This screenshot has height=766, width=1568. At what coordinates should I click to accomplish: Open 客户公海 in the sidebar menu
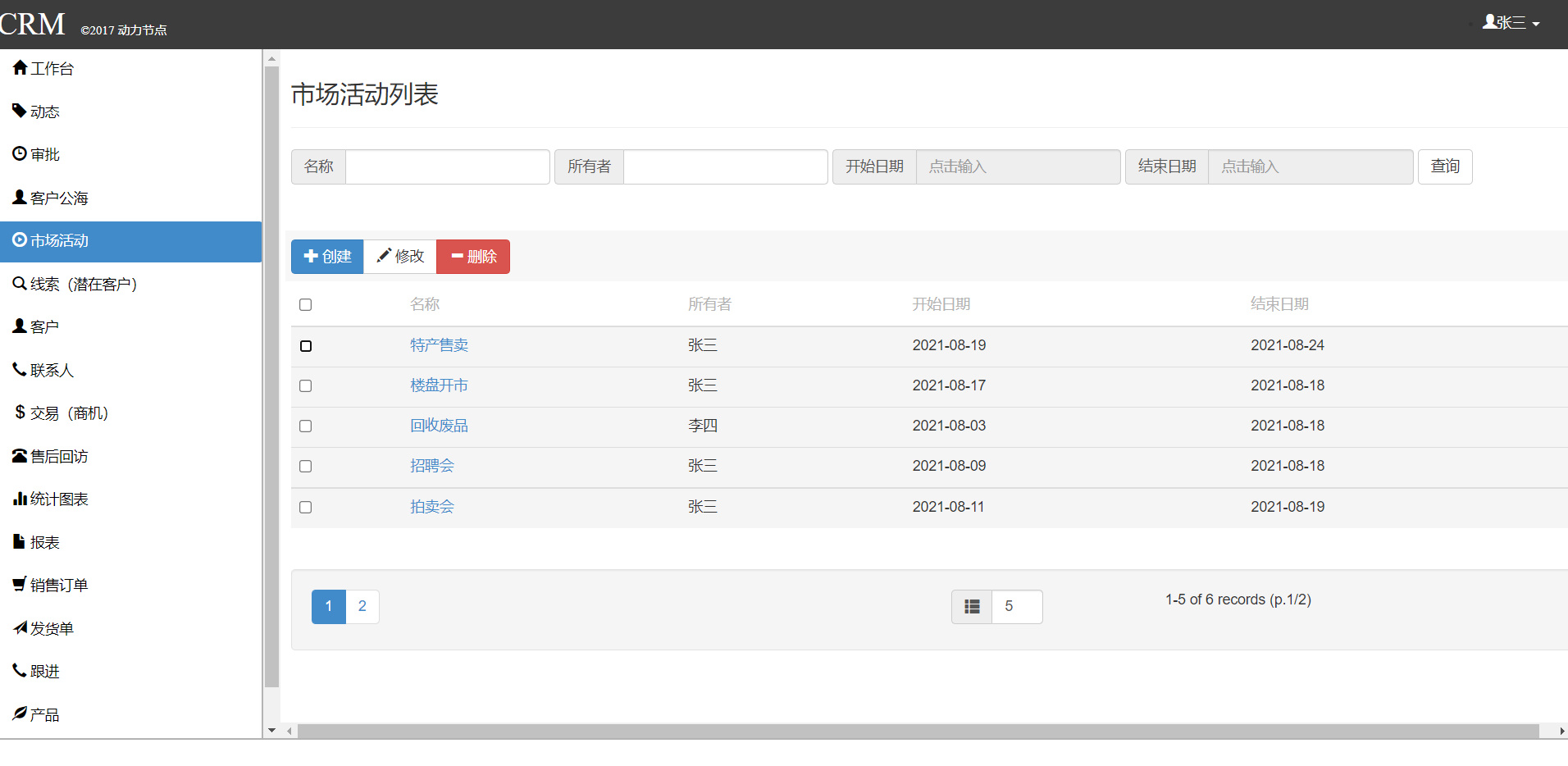pyautogui.click(x=59, y=198)
